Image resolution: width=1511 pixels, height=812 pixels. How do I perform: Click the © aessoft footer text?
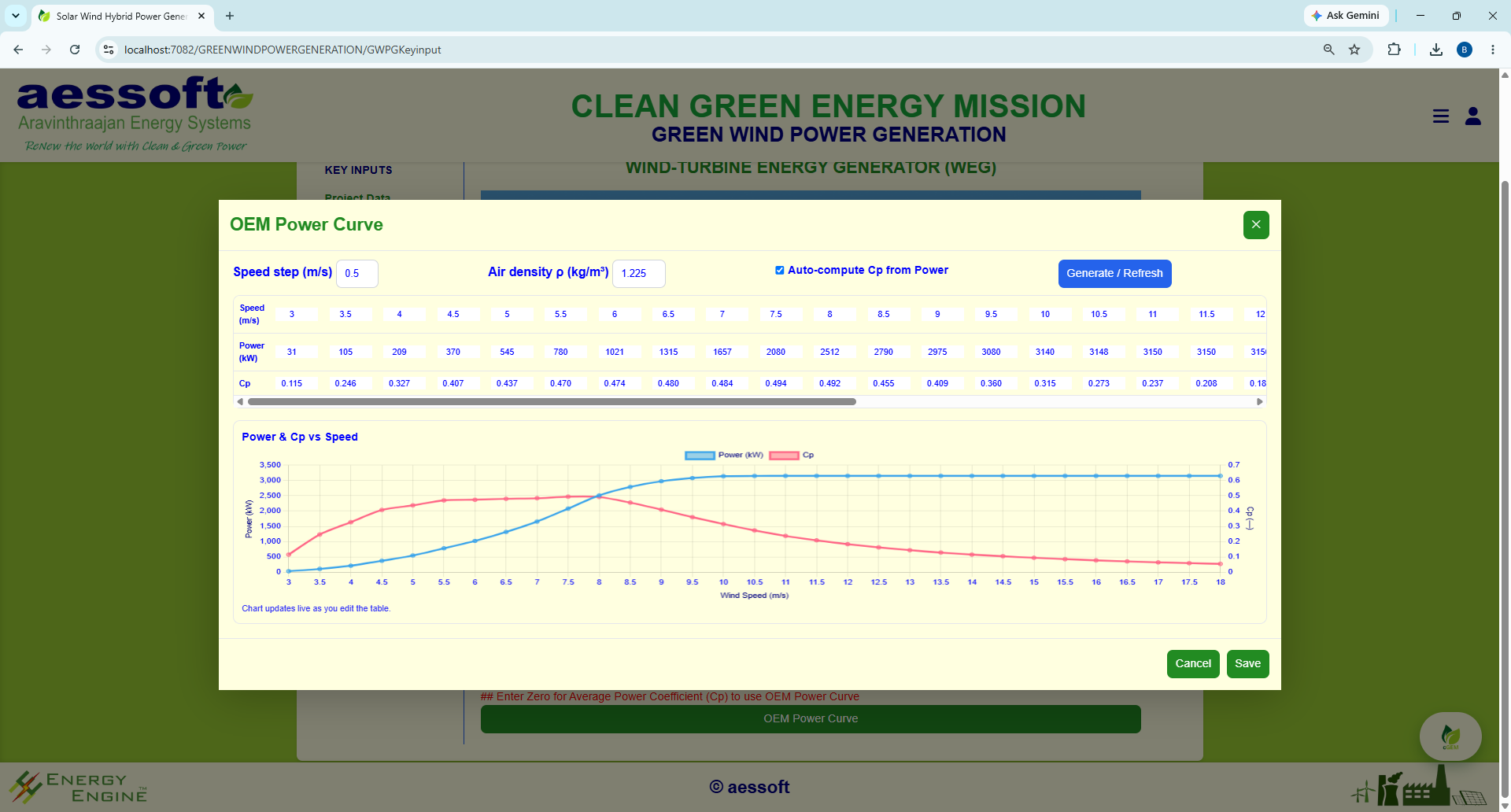click(749, 787)
